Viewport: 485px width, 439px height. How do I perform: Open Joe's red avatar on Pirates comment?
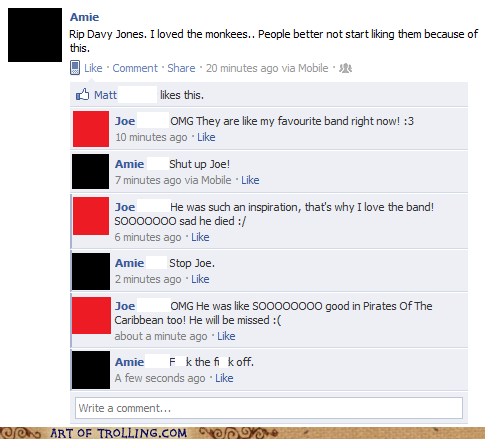91,315
